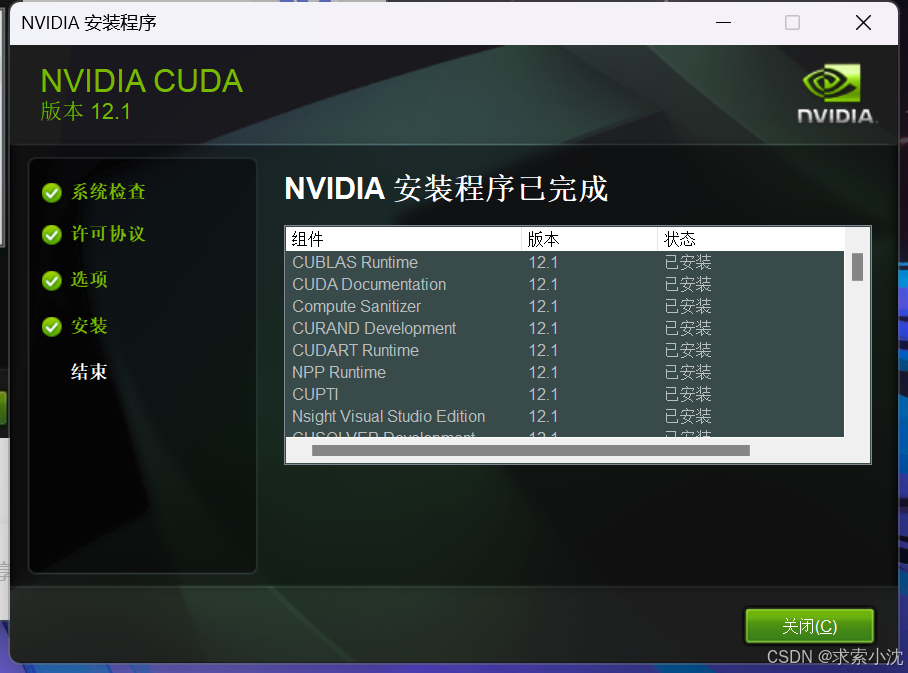Select the 结束 step label
The height and width of the screenshot is (673, 908).
(89, 372)
